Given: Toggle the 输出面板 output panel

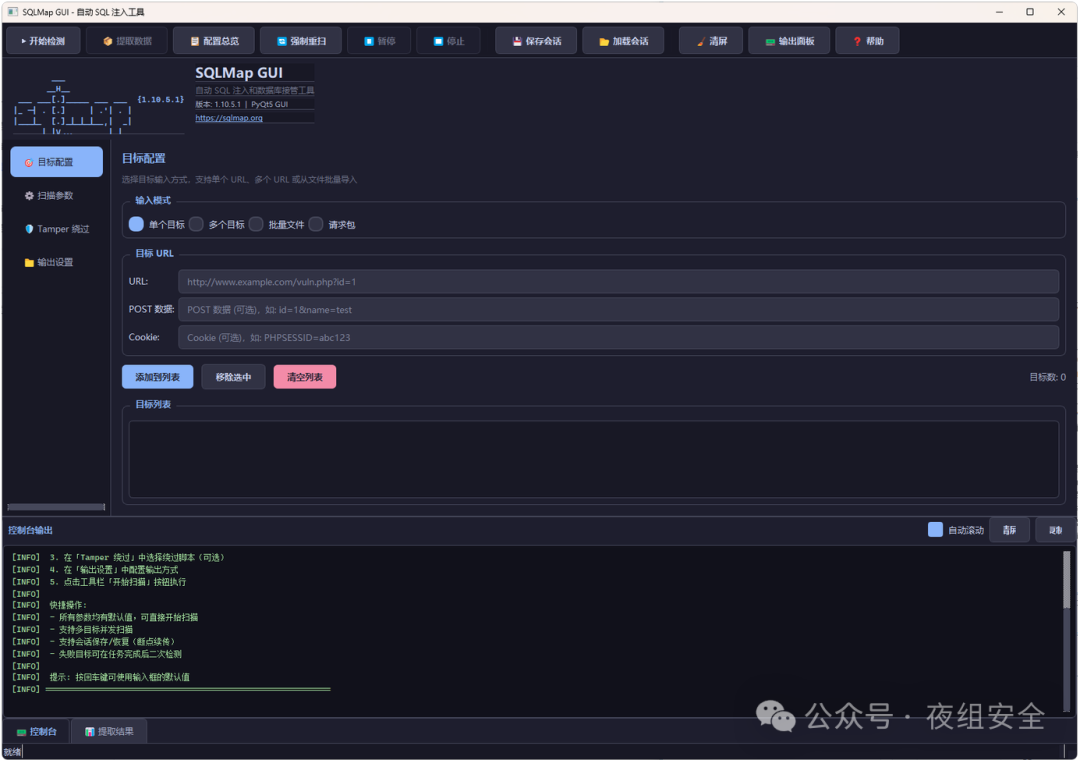Looking at the screenshot, I should 789,41.
